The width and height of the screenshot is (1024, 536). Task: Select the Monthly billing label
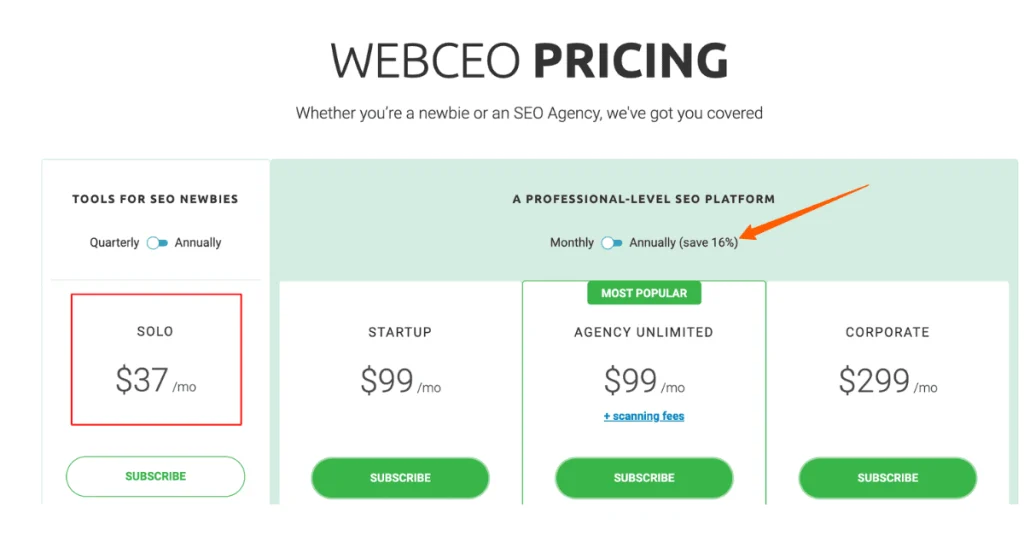click(x=572, y=243)
